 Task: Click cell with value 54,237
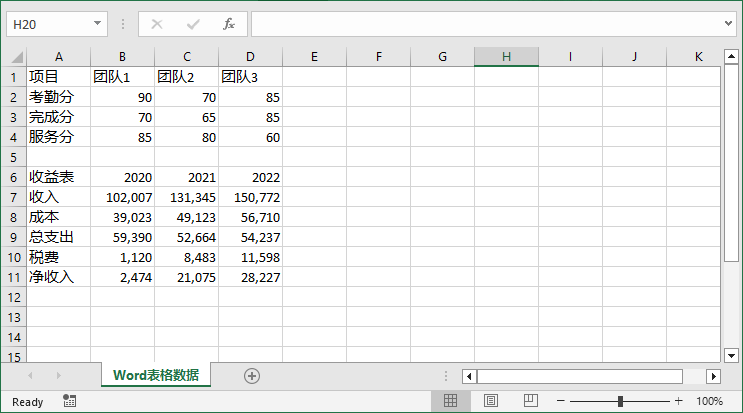coord(250,237)
